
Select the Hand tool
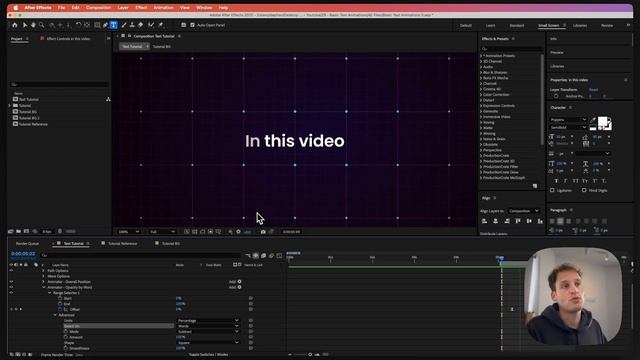33,25
